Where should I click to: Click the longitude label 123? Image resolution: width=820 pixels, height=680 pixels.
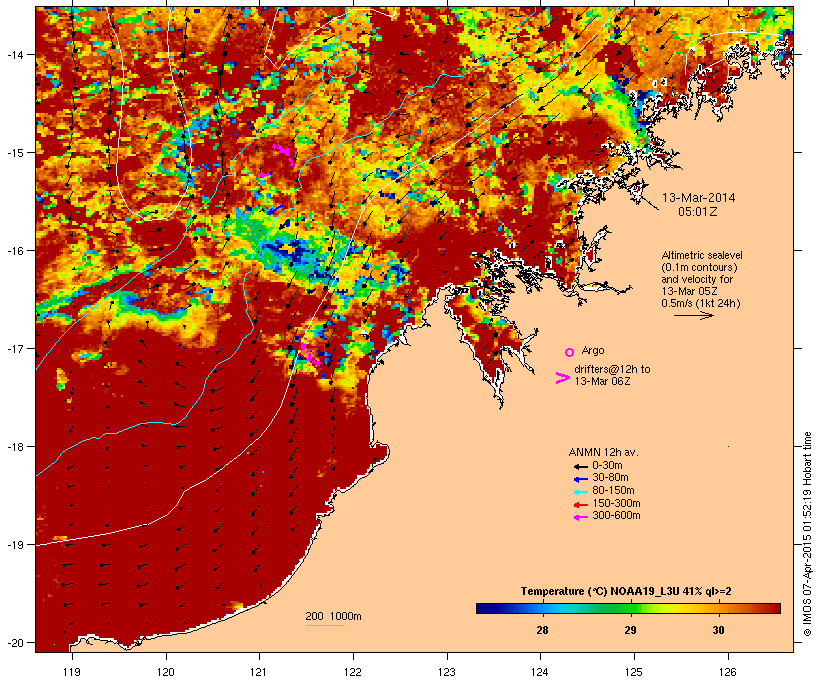pyautogui.click(x=447, y=672)
